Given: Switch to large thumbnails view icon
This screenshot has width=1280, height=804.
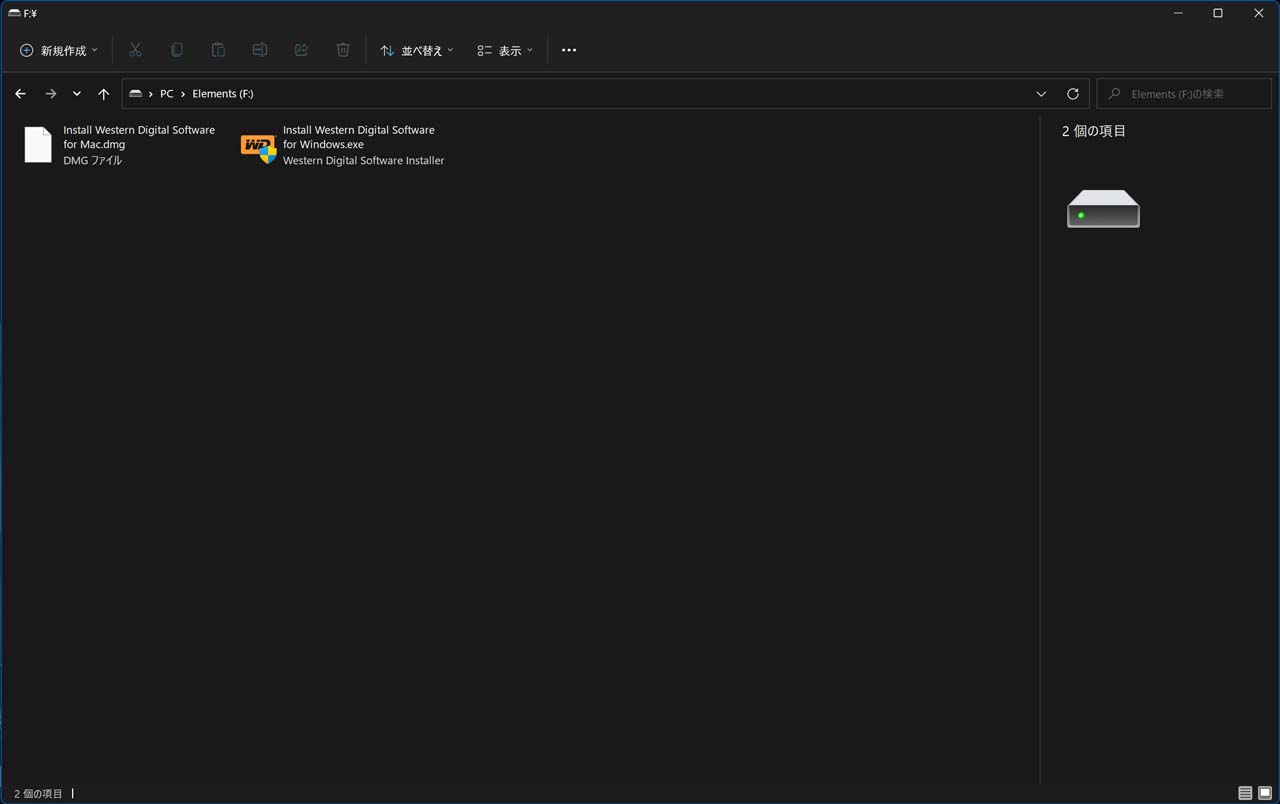Looking at the screenshot, I should point(1265,793).
